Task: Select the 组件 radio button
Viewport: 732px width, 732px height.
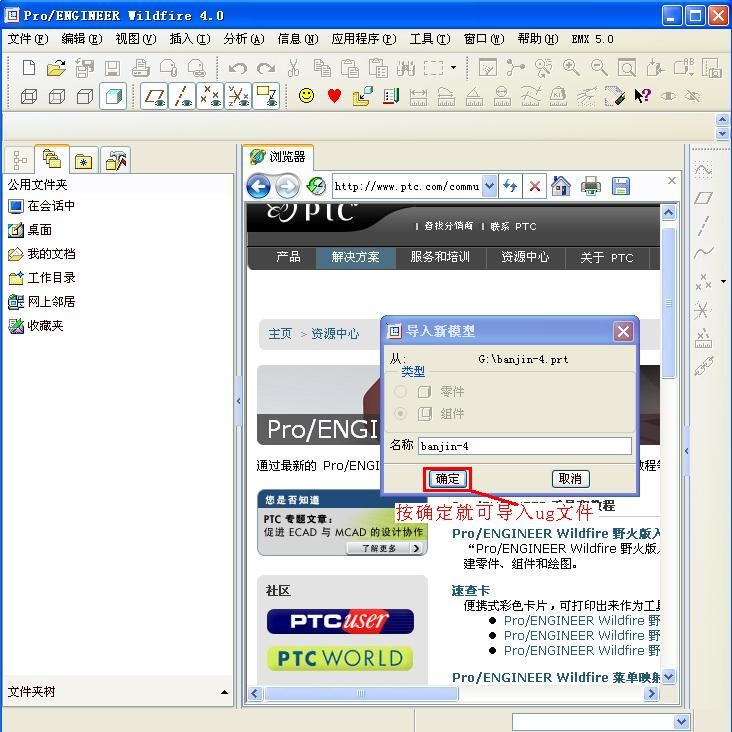Action: point(401,414)
